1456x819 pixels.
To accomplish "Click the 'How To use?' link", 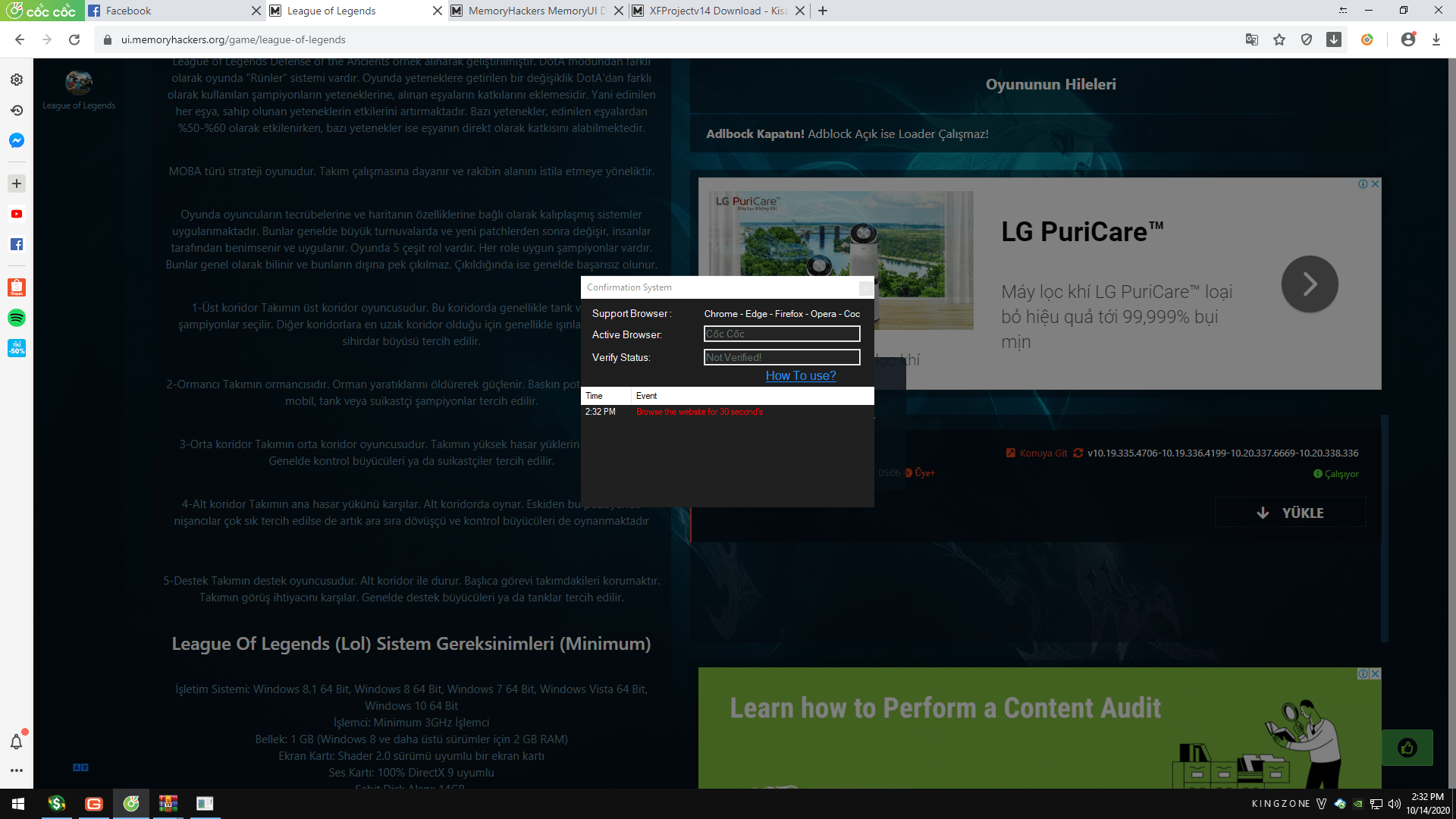I will 801,376.
